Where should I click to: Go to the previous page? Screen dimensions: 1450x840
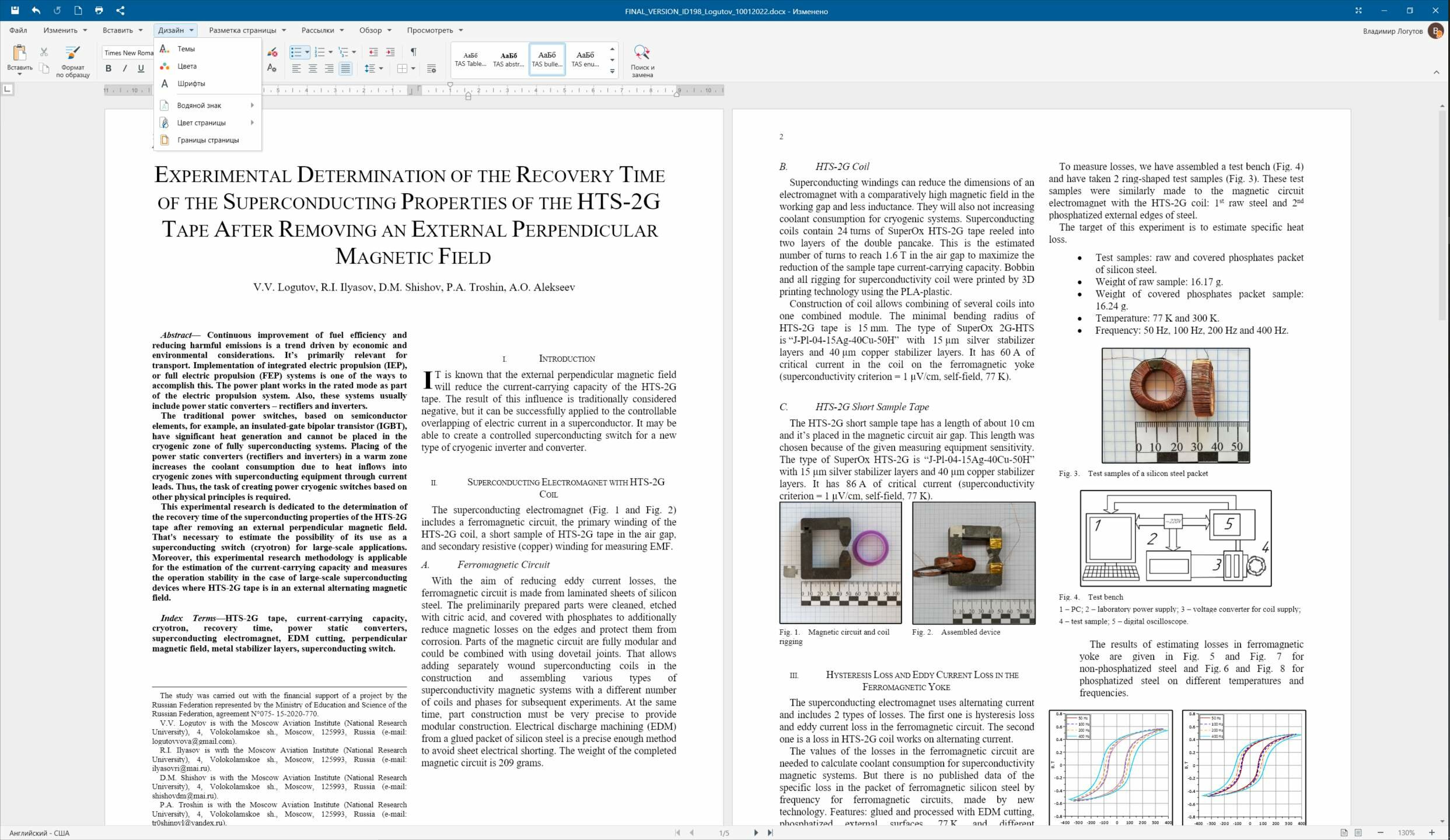(x=692, y=832)
